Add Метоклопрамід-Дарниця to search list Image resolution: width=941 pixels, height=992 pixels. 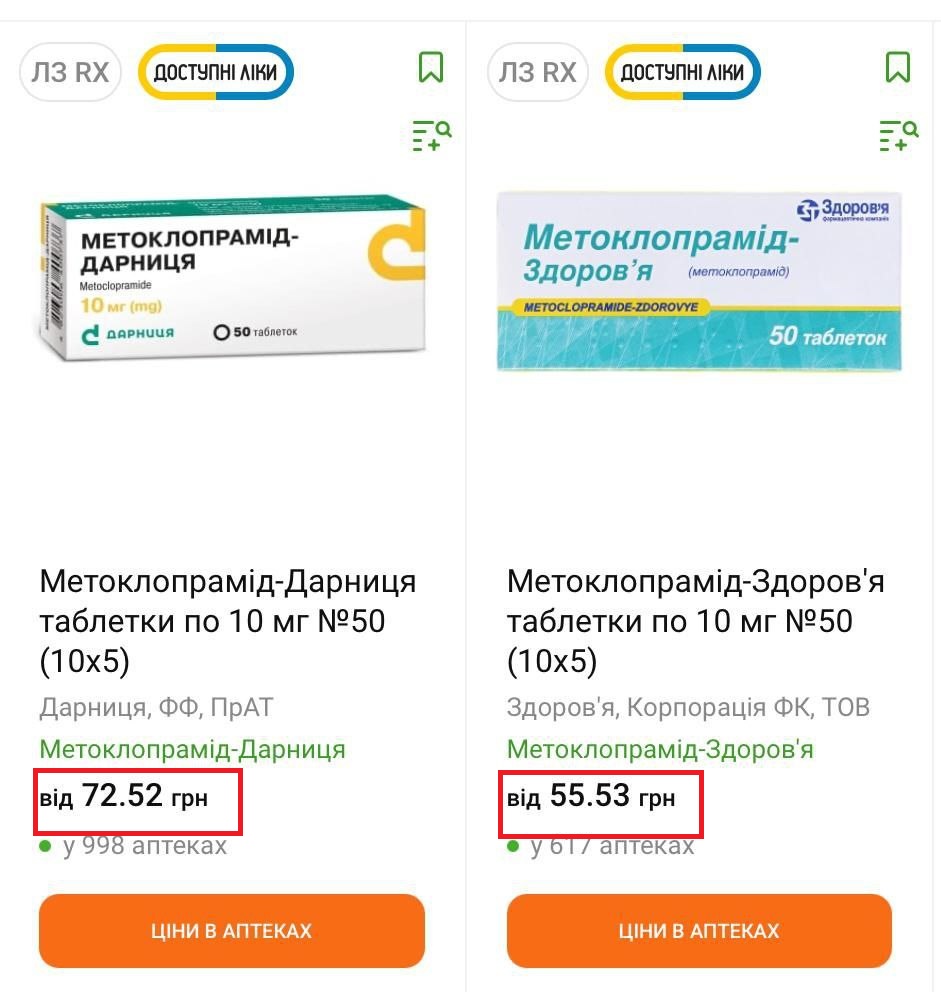(432, 135)
